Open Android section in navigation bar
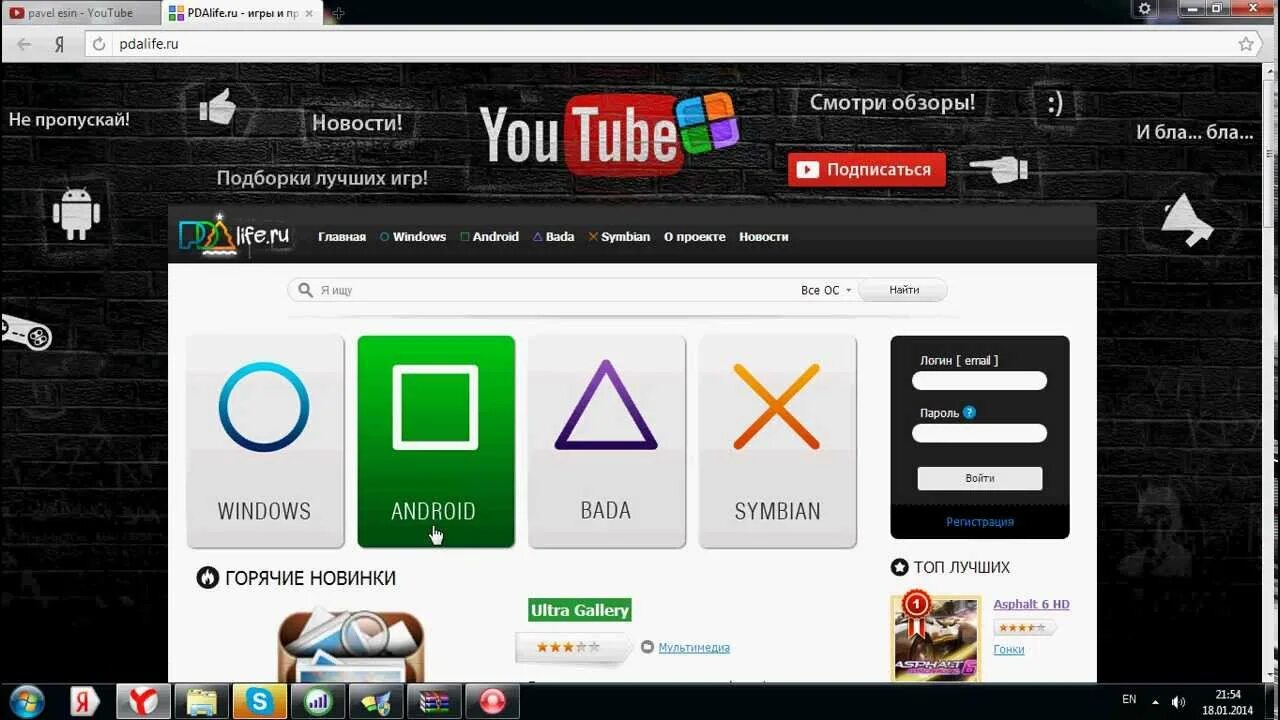 [489, 237]
